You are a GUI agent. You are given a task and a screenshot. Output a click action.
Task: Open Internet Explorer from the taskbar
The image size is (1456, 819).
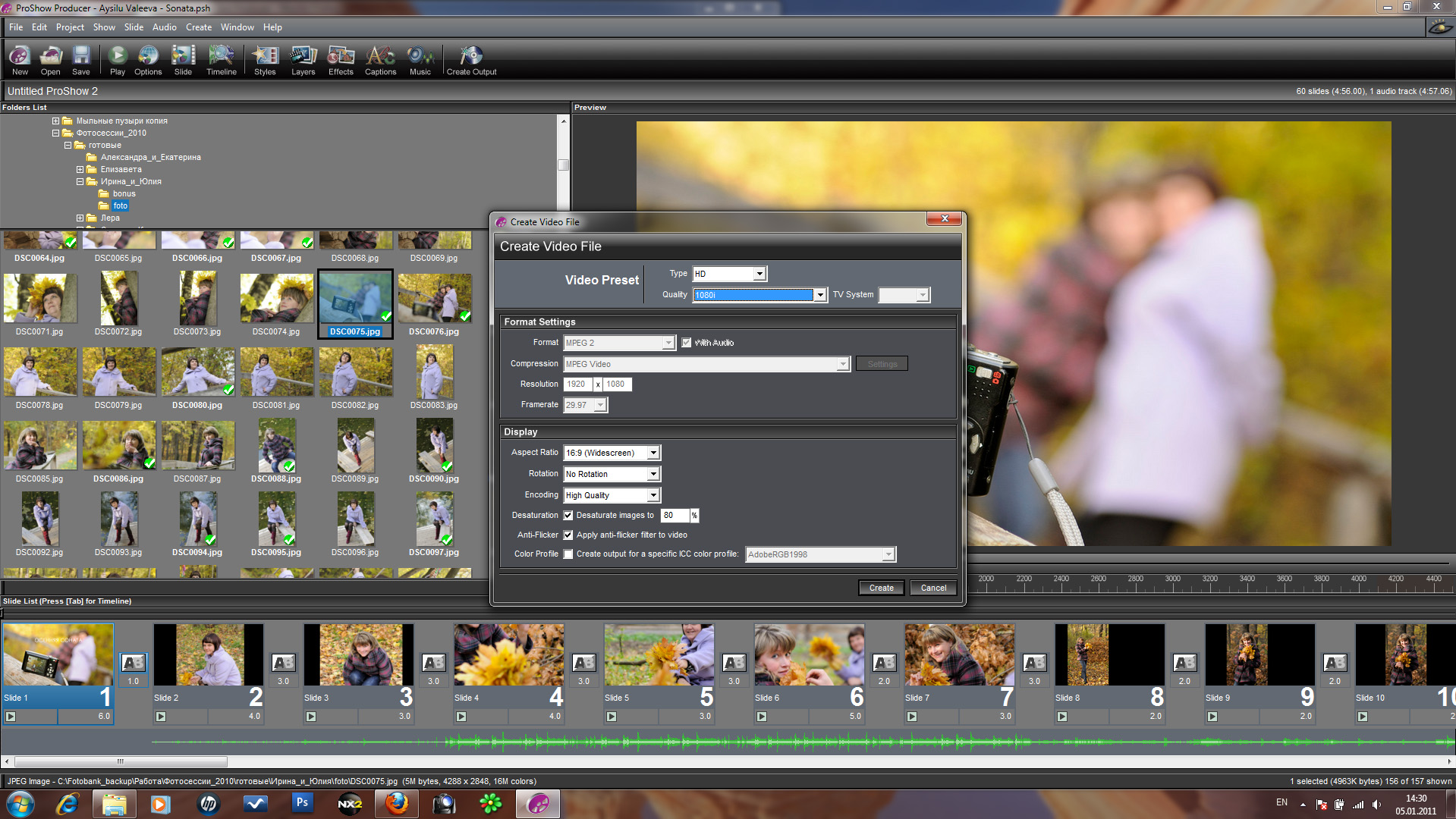(x=68, y=803)
